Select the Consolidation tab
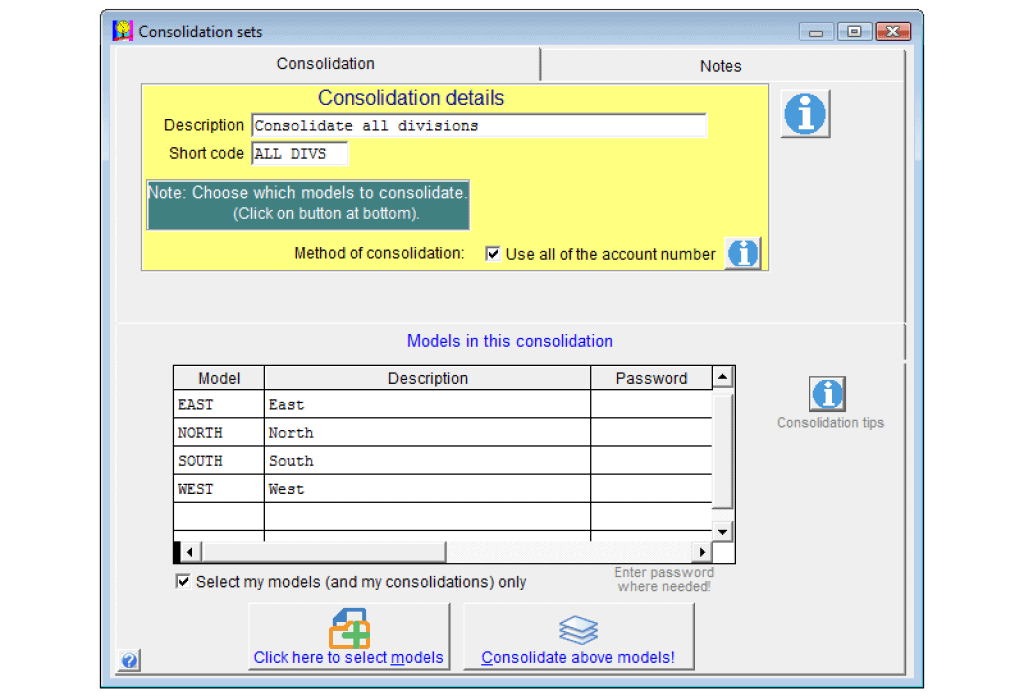This screenshot has width=1024, height=700. click(x=326, y=64)
